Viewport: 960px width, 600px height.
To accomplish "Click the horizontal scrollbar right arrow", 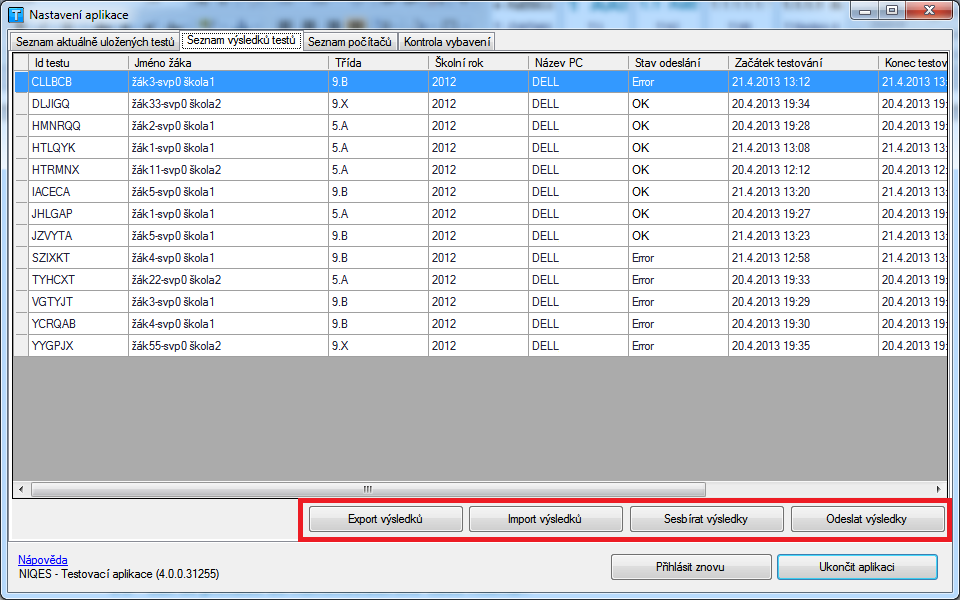I will pyautogui.click(x=939, y=489).
